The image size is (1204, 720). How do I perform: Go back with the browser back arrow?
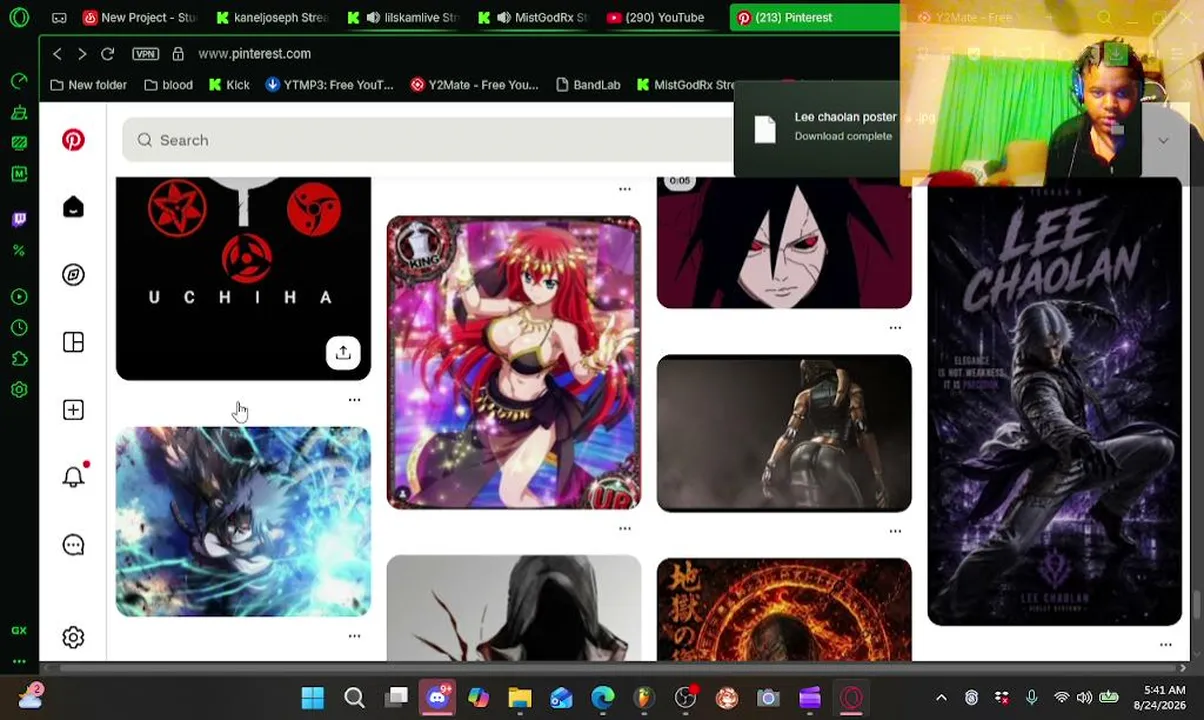click(57, 54)
